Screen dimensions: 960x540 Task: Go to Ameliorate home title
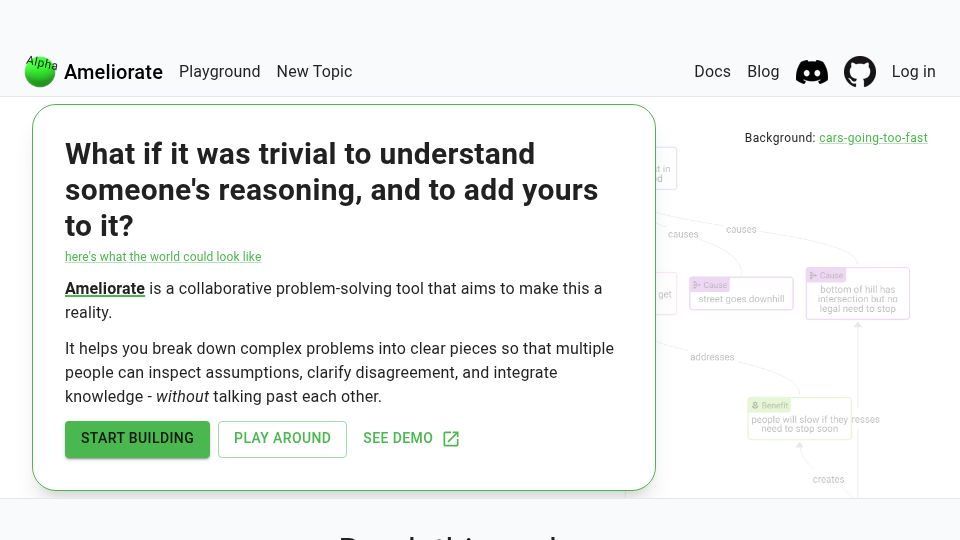[x=113, y=72]
